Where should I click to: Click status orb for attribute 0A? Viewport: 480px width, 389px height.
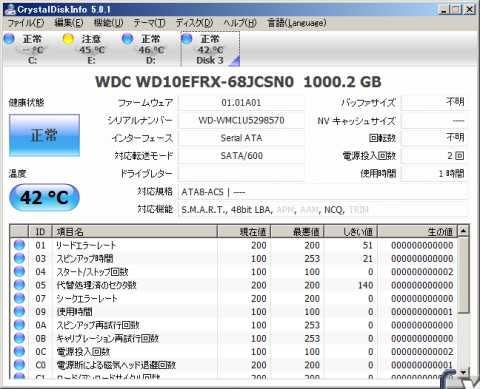19,325
